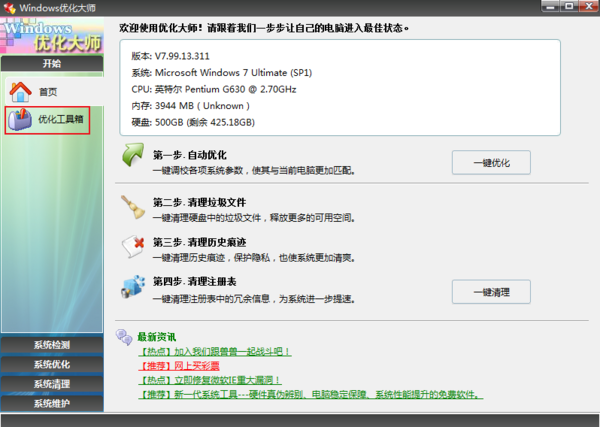
Task: Click the green arrow 自动优化 icon
Action: tap(133, 156)
